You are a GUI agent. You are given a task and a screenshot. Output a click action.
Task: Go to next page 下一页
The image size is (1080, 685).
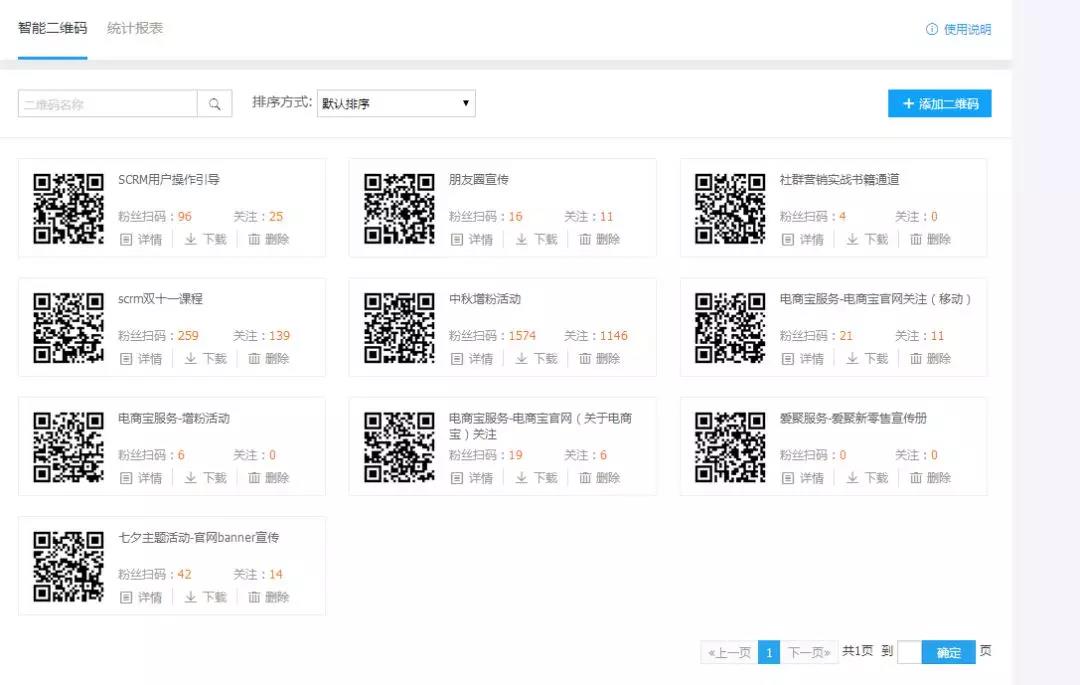(809, 652)
